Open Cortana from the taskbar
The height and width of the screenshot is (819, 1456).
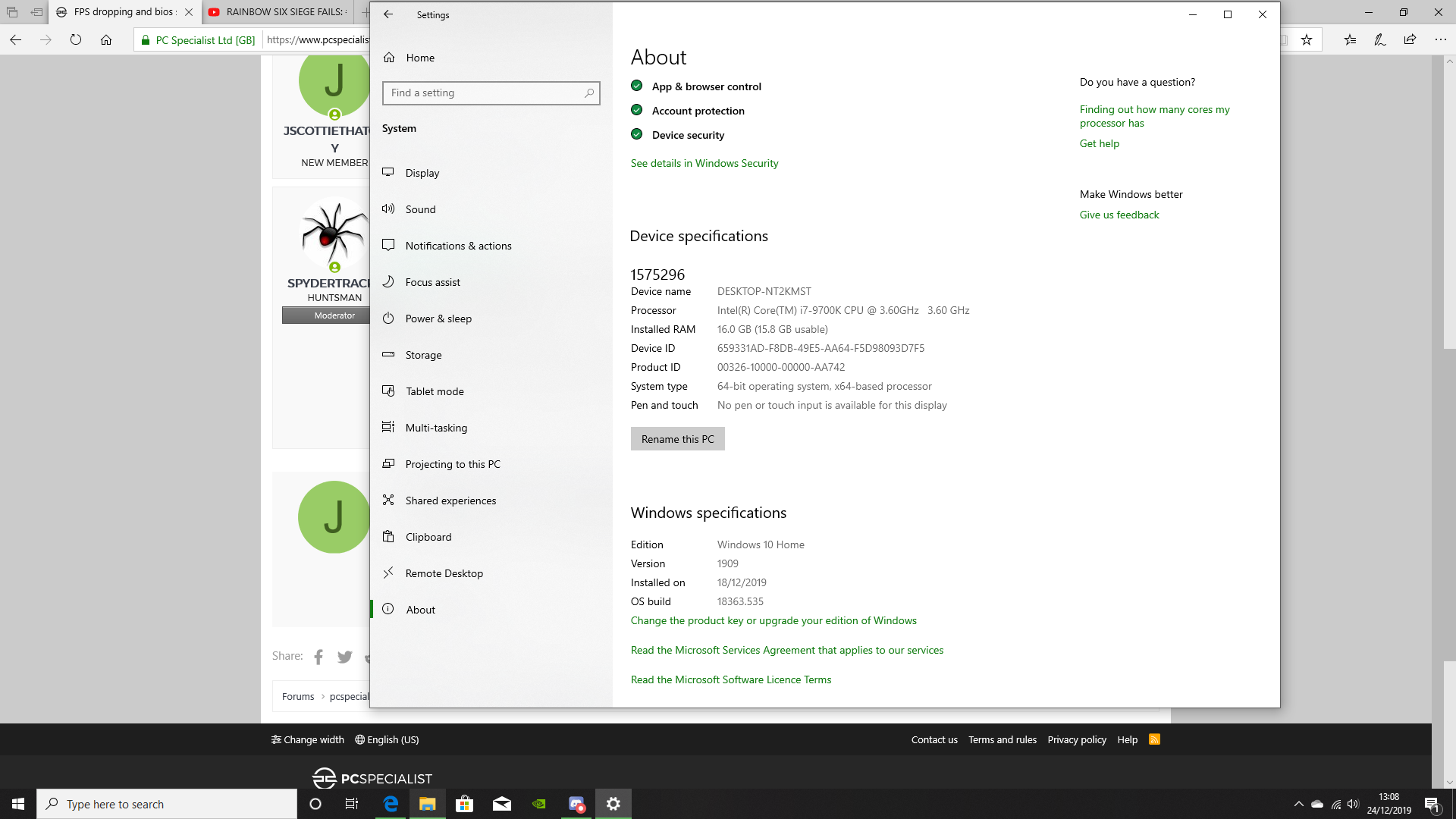(315, 804)
